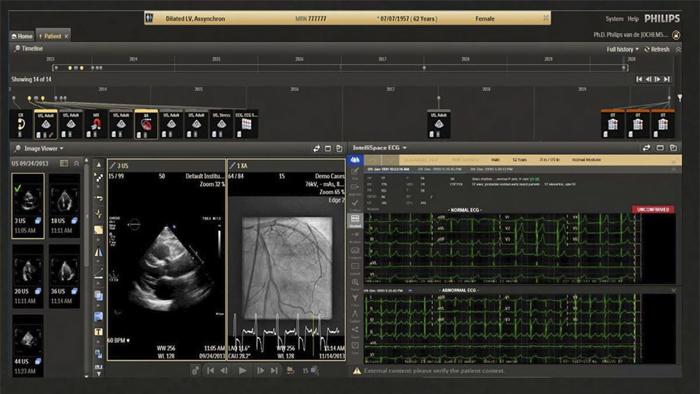Click the ECG checkmark confirm icon

(355, 203)
